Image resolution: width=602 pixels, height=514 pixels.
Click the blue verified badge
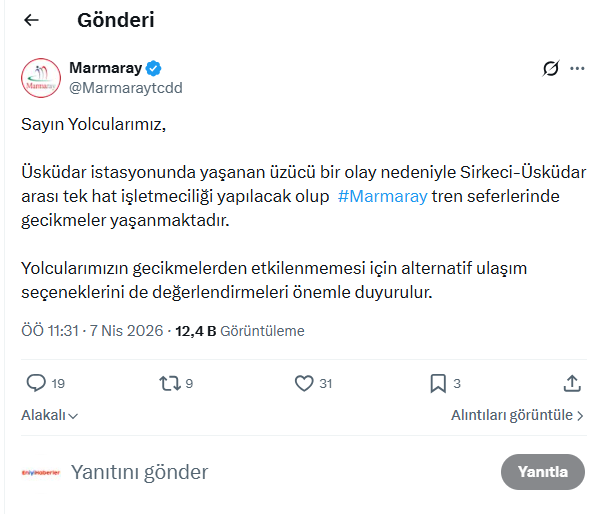tap(154, 68)
